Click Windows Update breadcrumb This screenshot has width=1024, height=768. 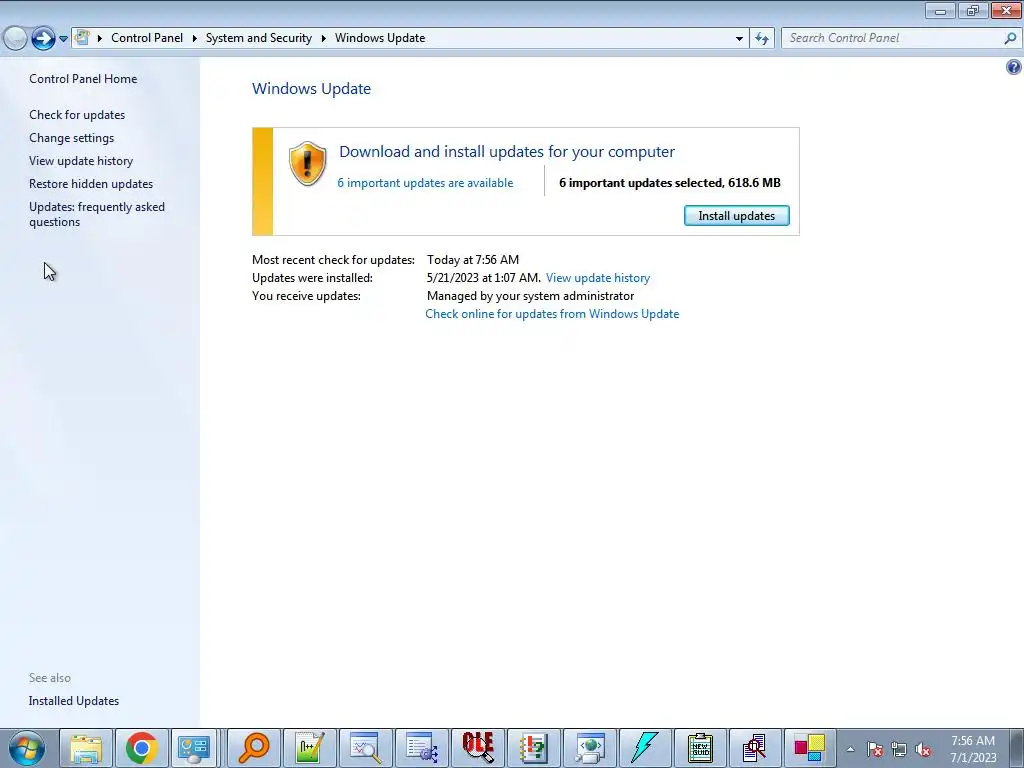pos(380,38)
